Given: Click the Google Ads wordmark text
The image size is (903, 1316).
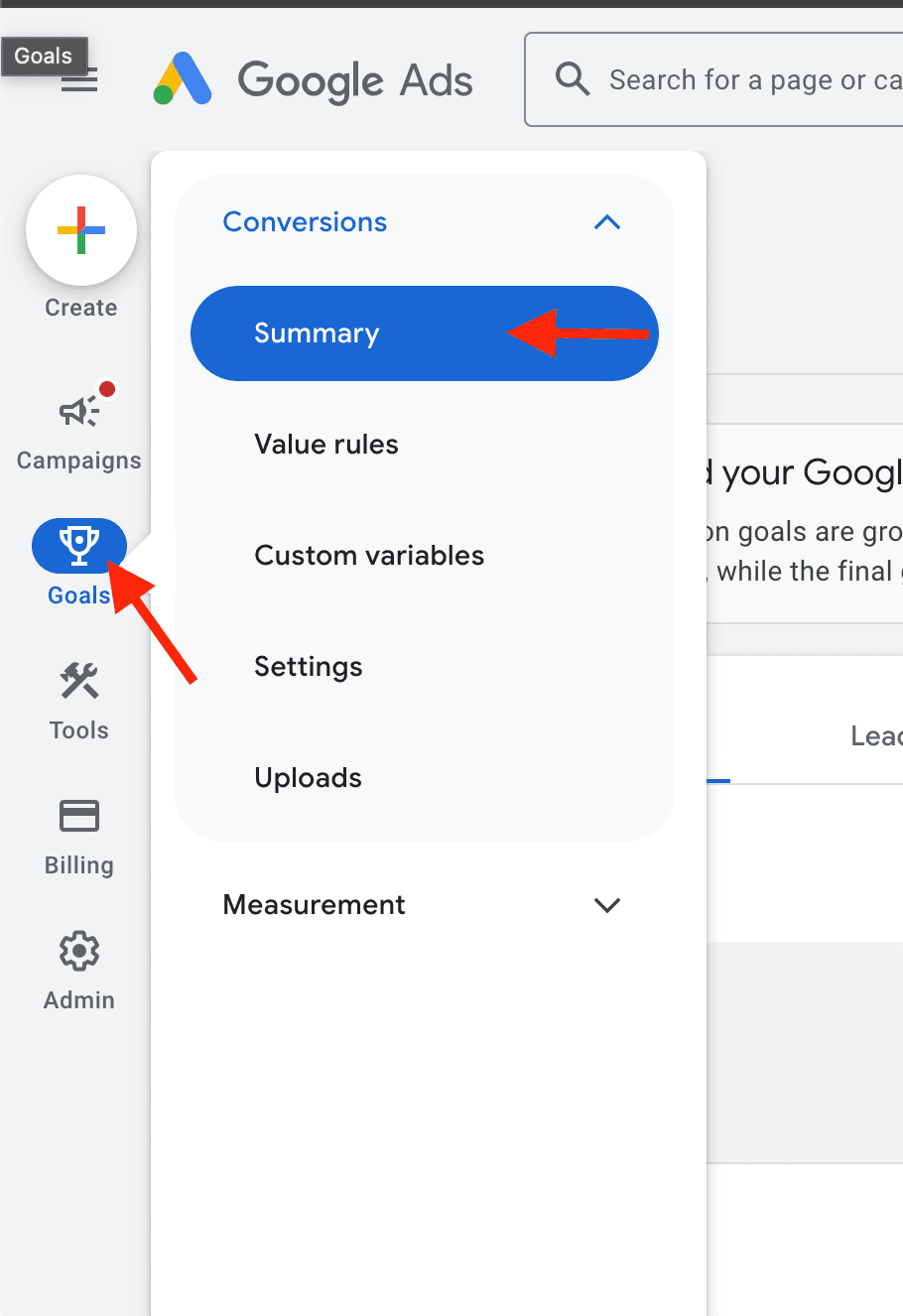Looking at the screenshot, I should [355, 80].
